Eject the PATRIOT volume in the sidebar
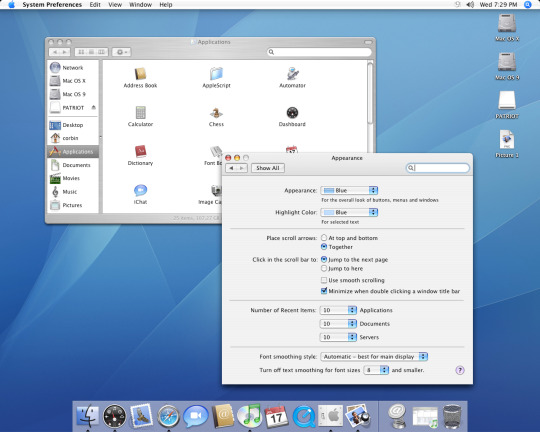The width and height of the screenshot is (540, 432). click(x=93, y=107)
